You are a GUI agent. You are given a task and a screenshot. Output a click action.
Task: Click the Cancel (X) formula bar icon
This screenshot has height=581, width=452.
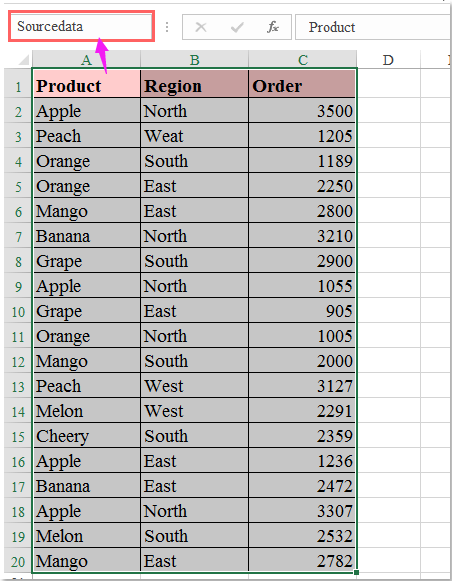pos(201,27)
